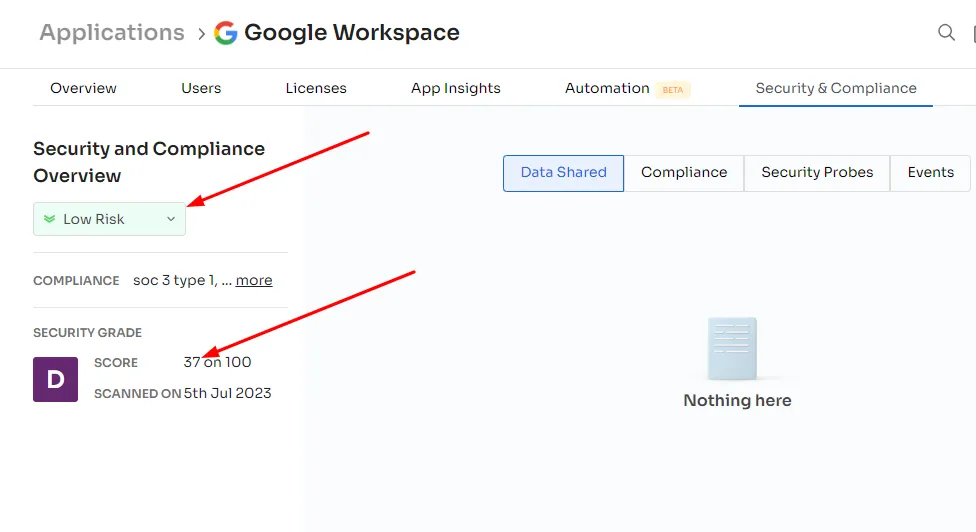Click the COMPLIANCE label

(76, 281)
